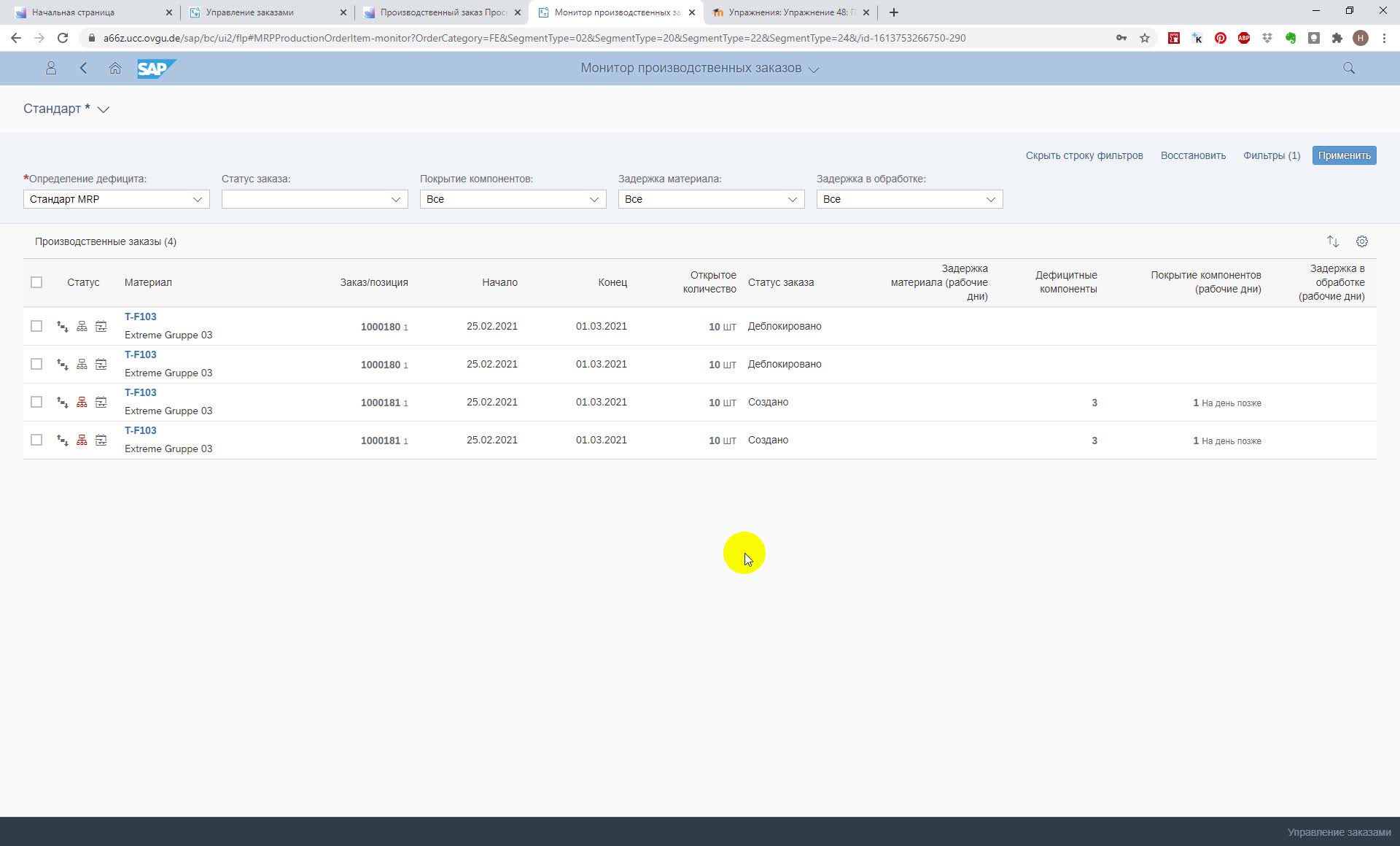Click order-flow status icon in first 1000181 row
Image resolution: width=1400 pixels, height=846 pixels.
point(63,403)
